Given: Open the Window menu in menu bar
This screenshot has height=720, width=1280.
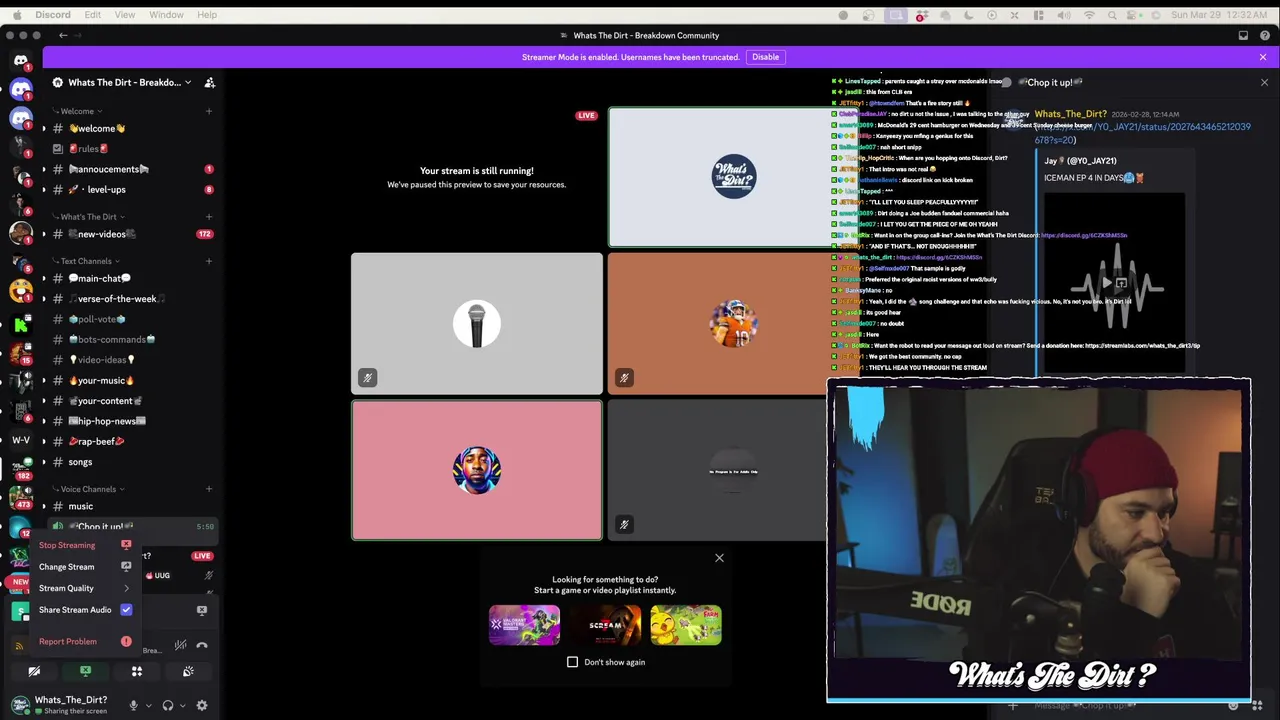Looking at the screenshot, I should point(166,15).
